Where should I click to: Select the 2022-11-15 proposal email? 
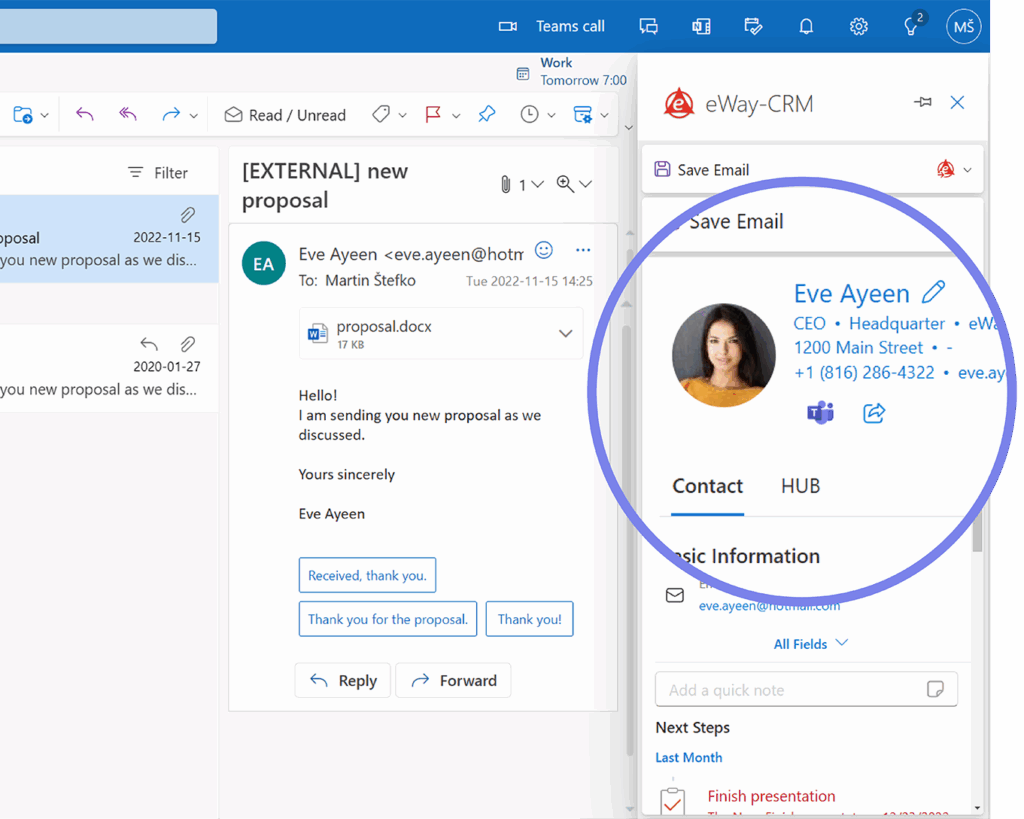point(109,239)
